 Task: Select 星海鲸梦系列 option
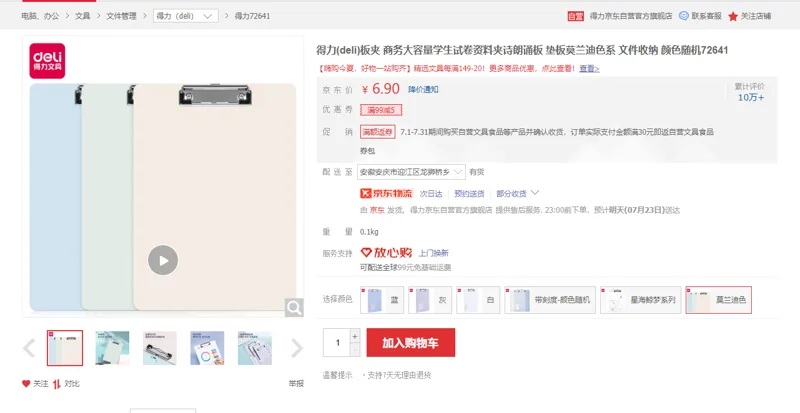coord(640,300)
